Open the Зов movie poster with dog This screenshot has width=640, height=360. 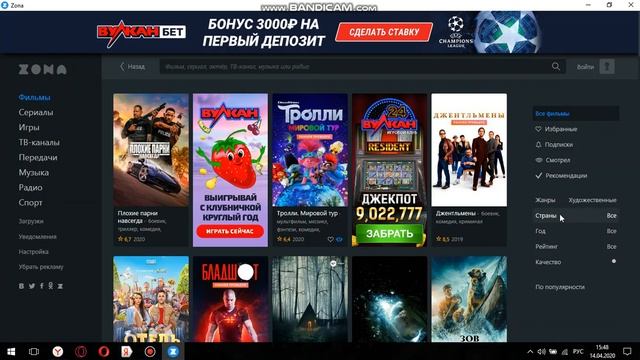pos(469,299)
